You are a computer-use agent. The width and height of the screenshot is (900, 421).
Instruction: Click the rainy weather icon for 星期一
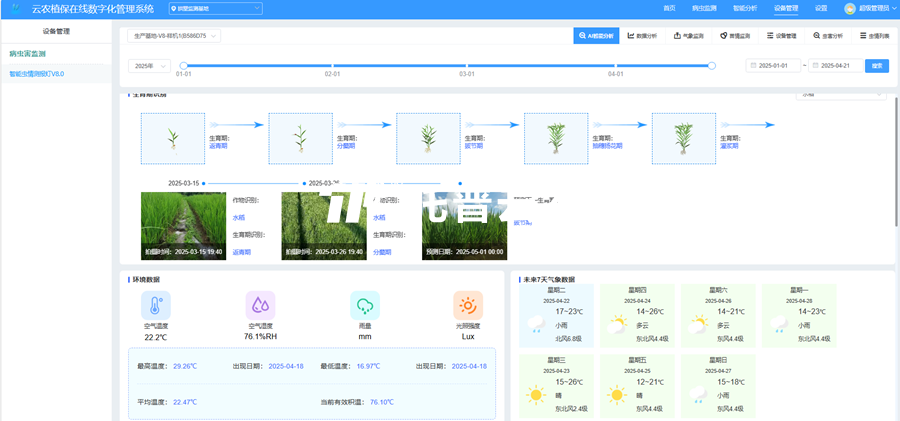click(779, 324)
